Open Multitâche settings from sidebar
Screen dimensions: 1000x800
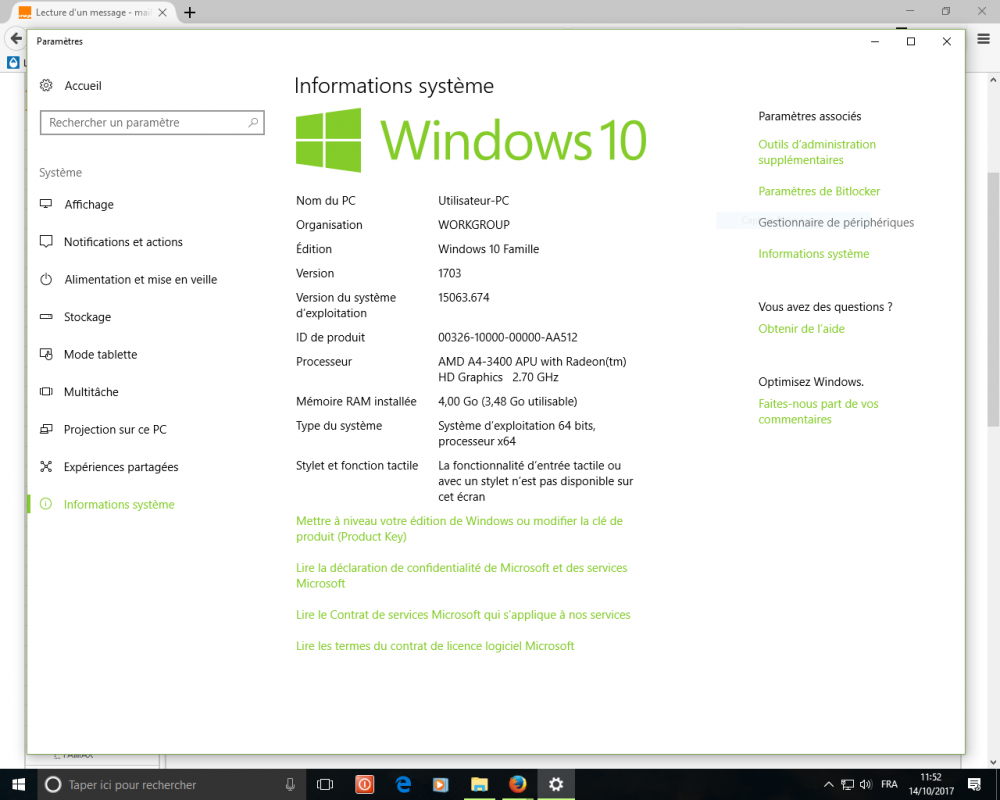pos(92,391)
